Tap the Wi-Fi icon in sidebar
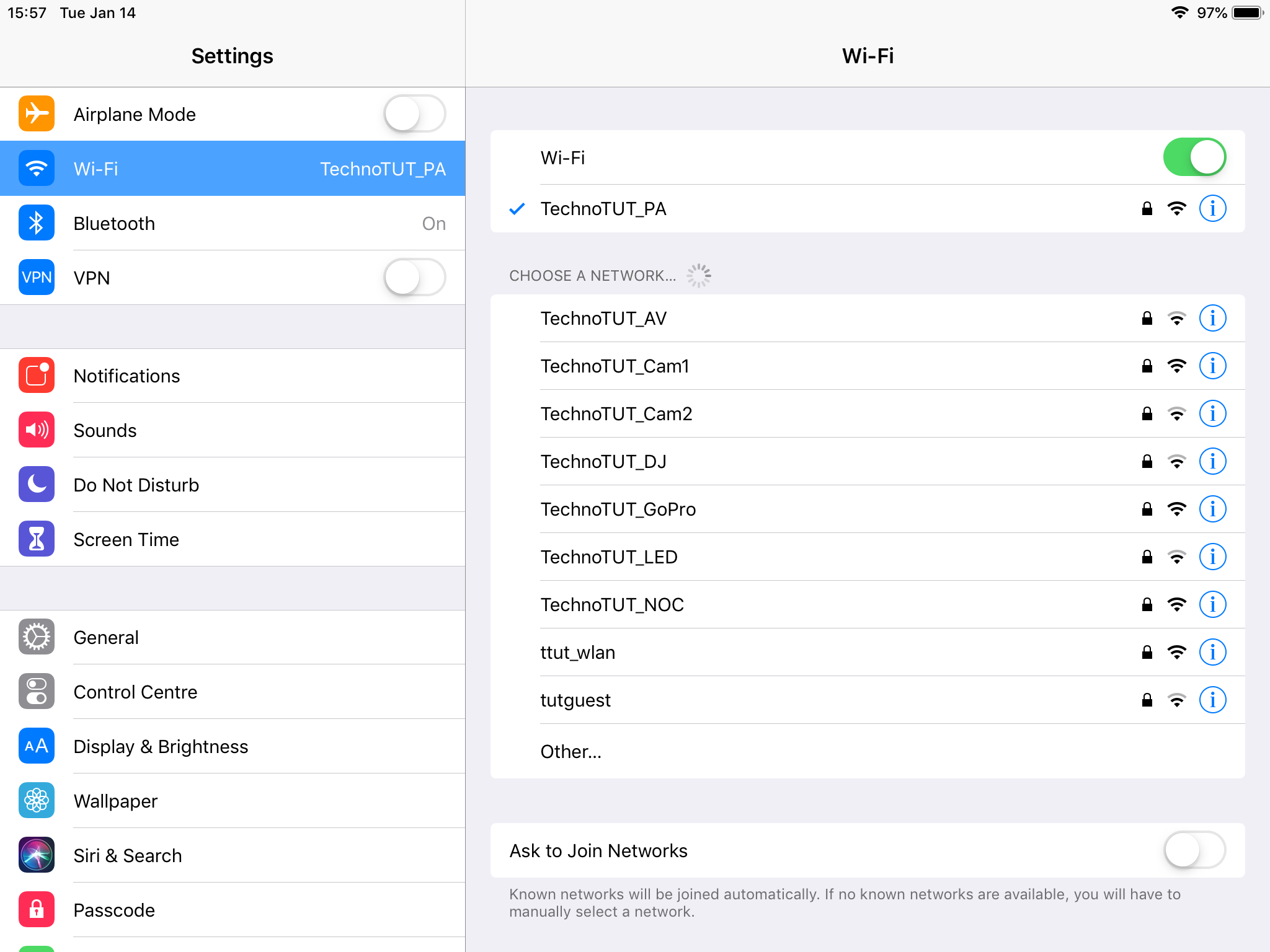Viewport: 1270px width, 952px height. 37,169
